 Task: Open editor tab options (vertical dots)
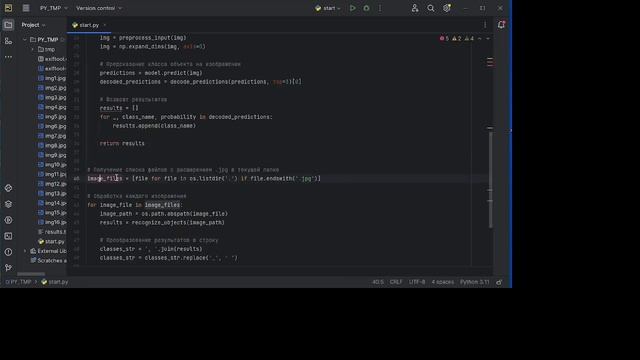[485, 25]
